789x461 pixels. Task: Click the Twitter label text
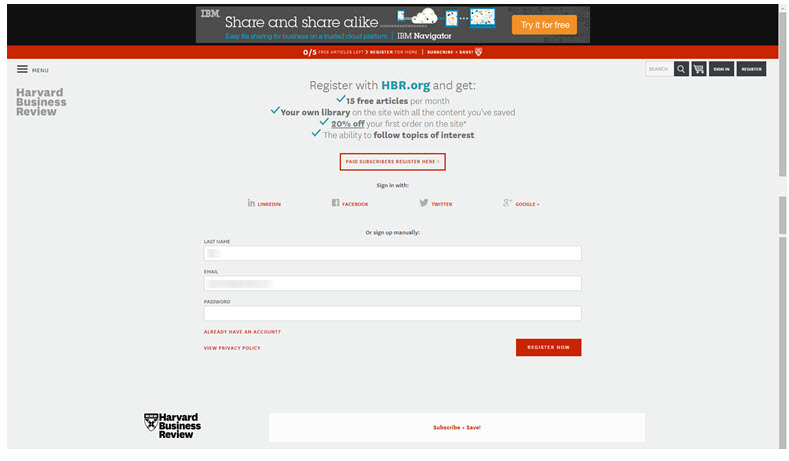[x=442, y=204]
